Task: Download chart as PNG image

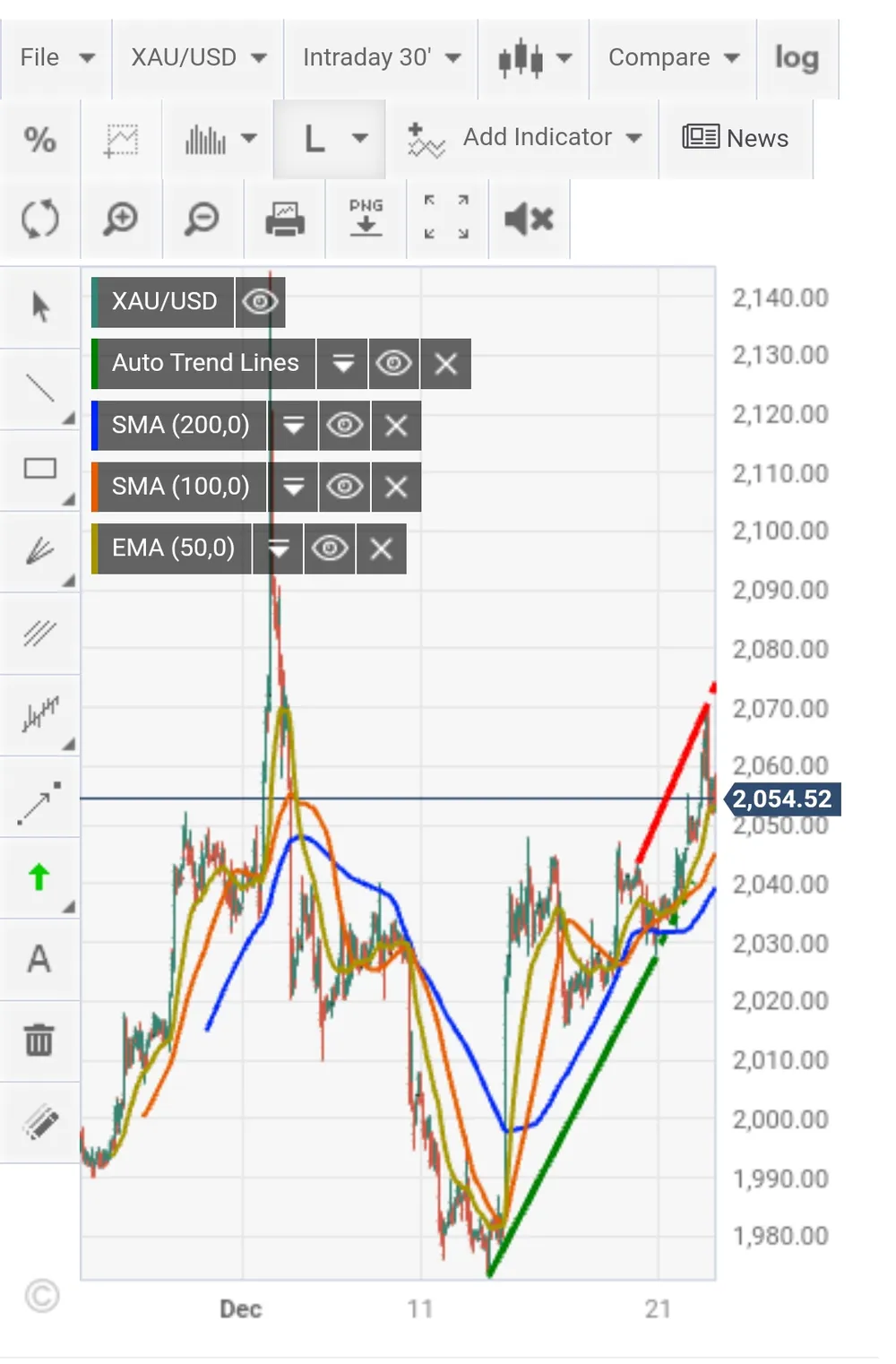Action: pyautogui.click(x=366, y=219)
